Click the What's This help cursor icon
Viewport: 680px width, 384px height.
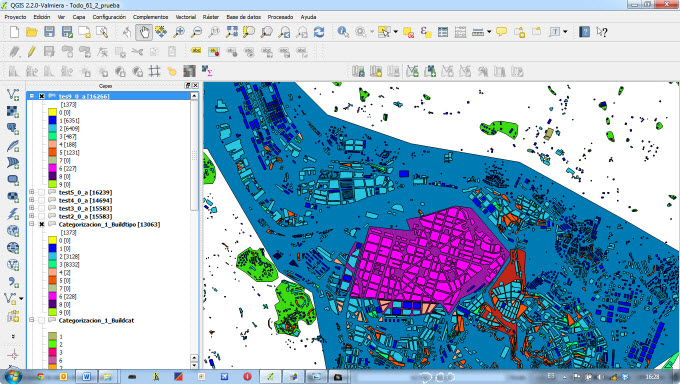(602, 32)
